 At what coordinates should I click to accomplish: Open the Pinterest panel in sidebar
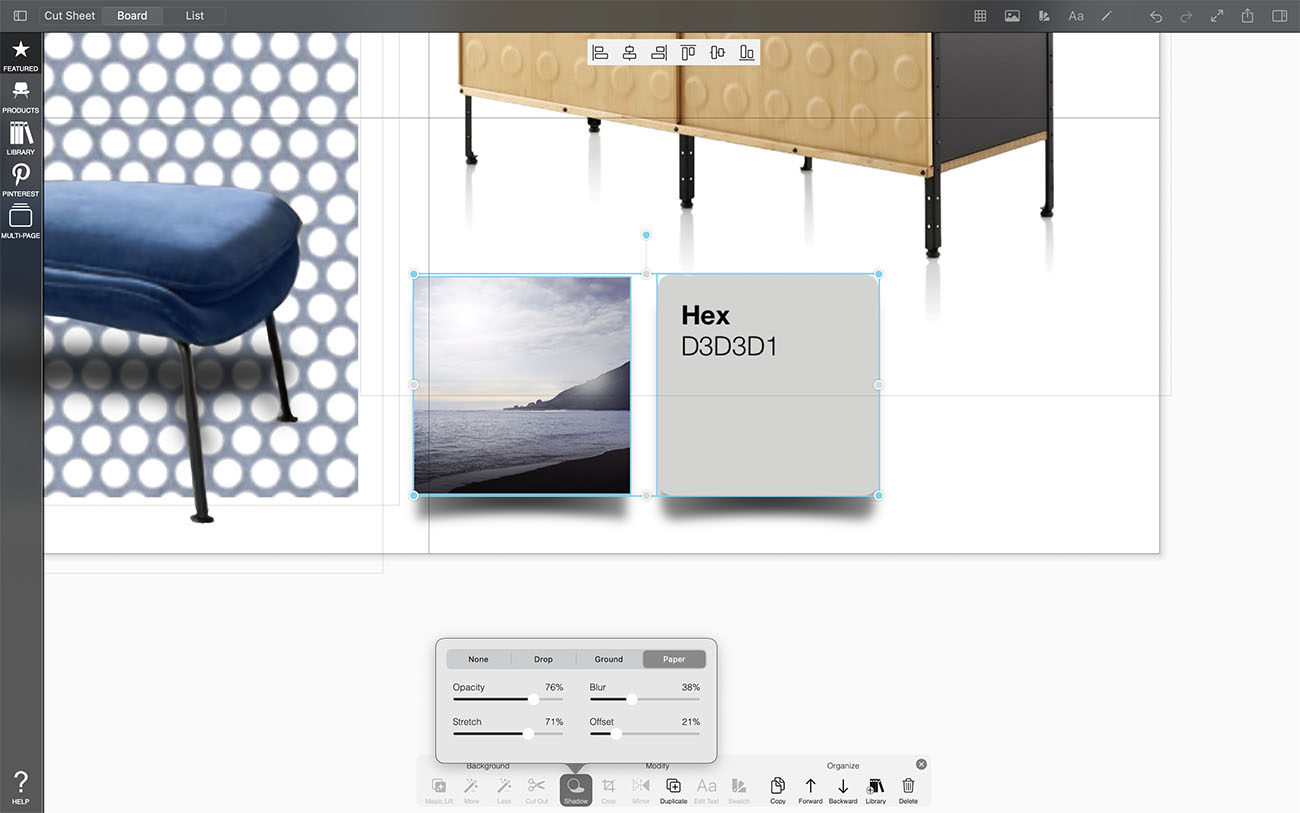(20, 180)
